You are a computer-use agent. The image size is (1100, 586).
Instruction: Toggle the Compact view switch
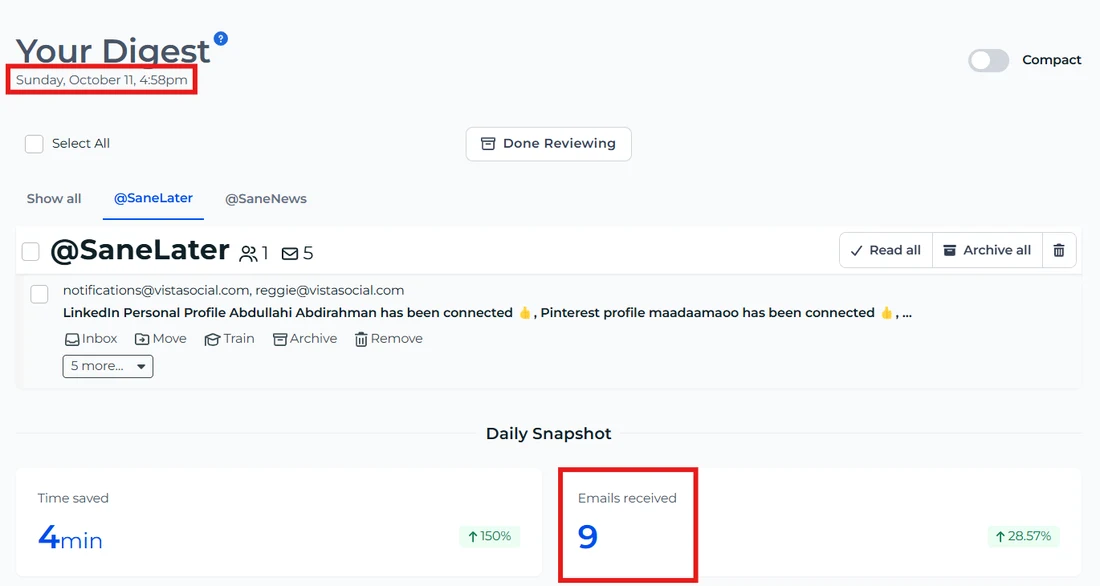pos(988,60)
